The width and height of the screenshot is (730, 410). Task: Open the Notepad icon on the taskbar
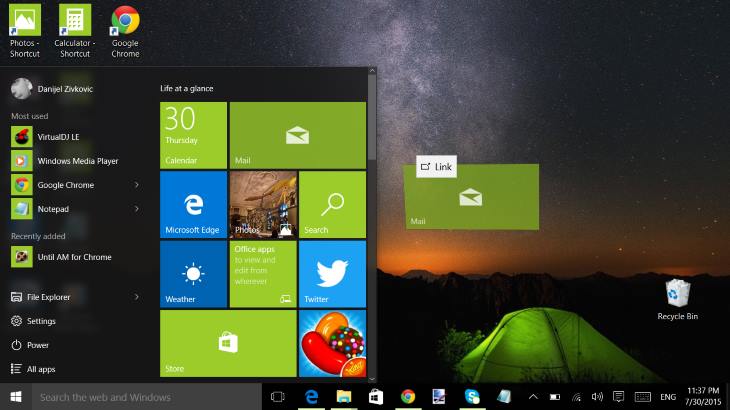point(504,397)
